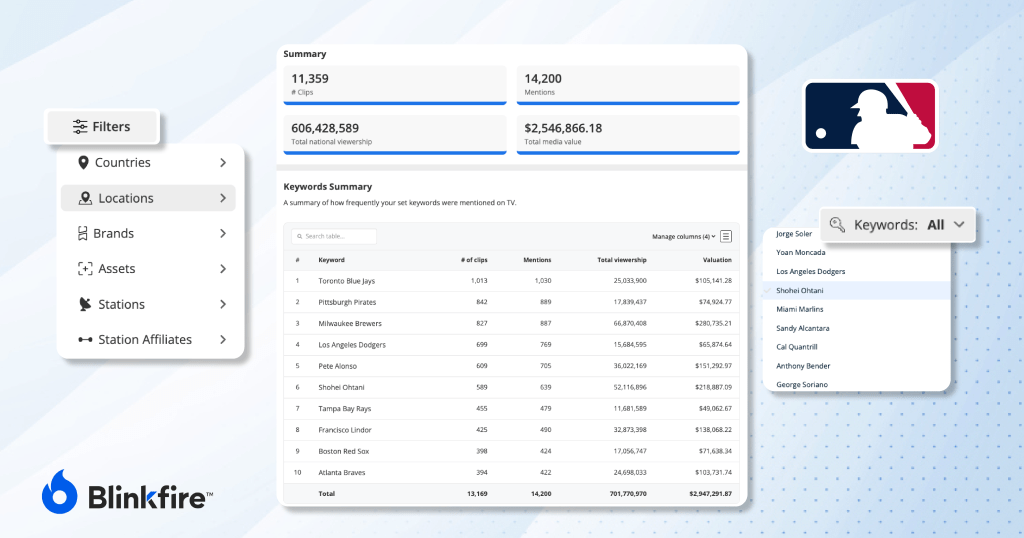
Task: Click the $280,735.21 valuation cell
Action: (x=713, y=323)
